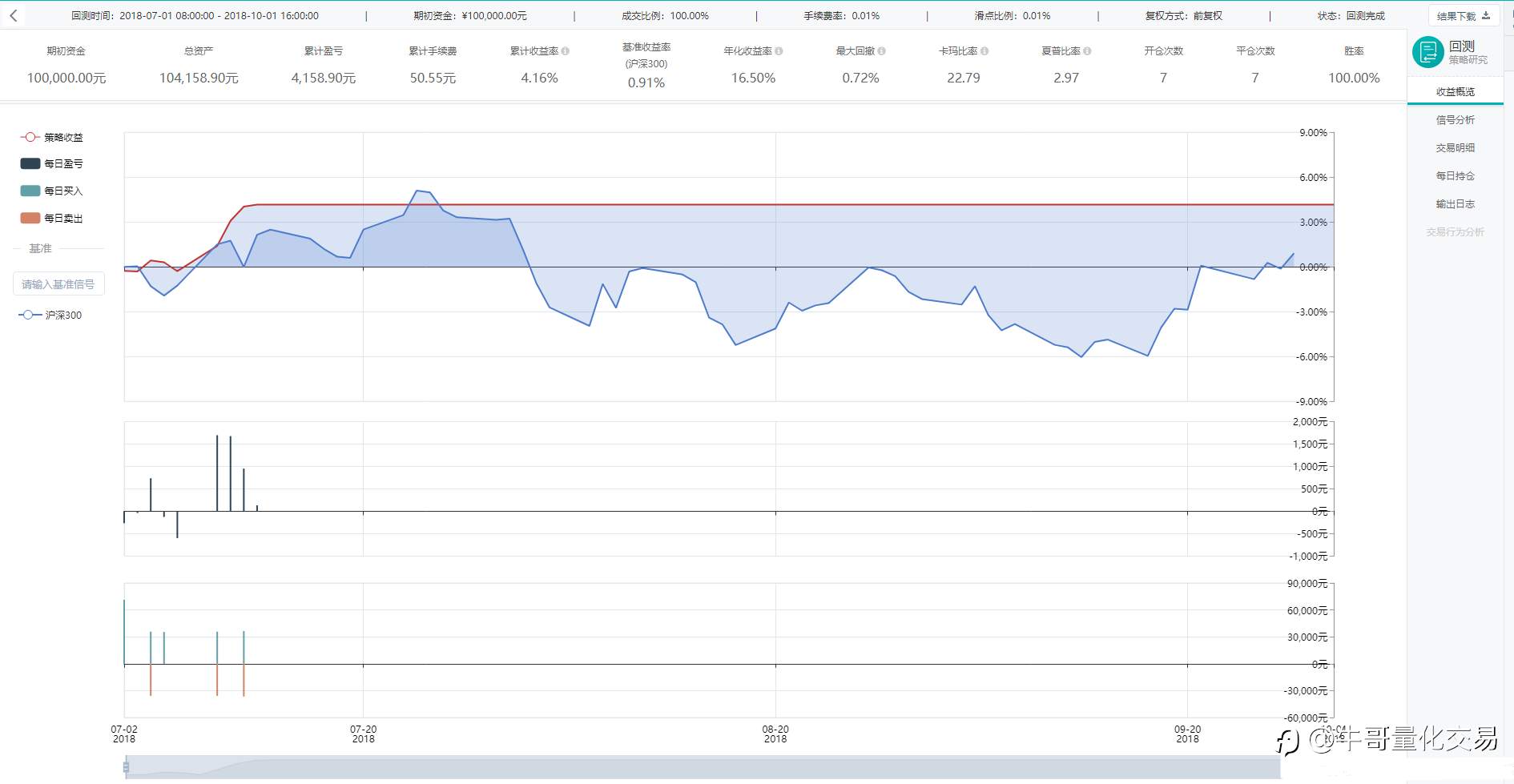The image size is (1514, 784).
Task: Select the 交易行为分析 tab
Action: (1455, 231)
